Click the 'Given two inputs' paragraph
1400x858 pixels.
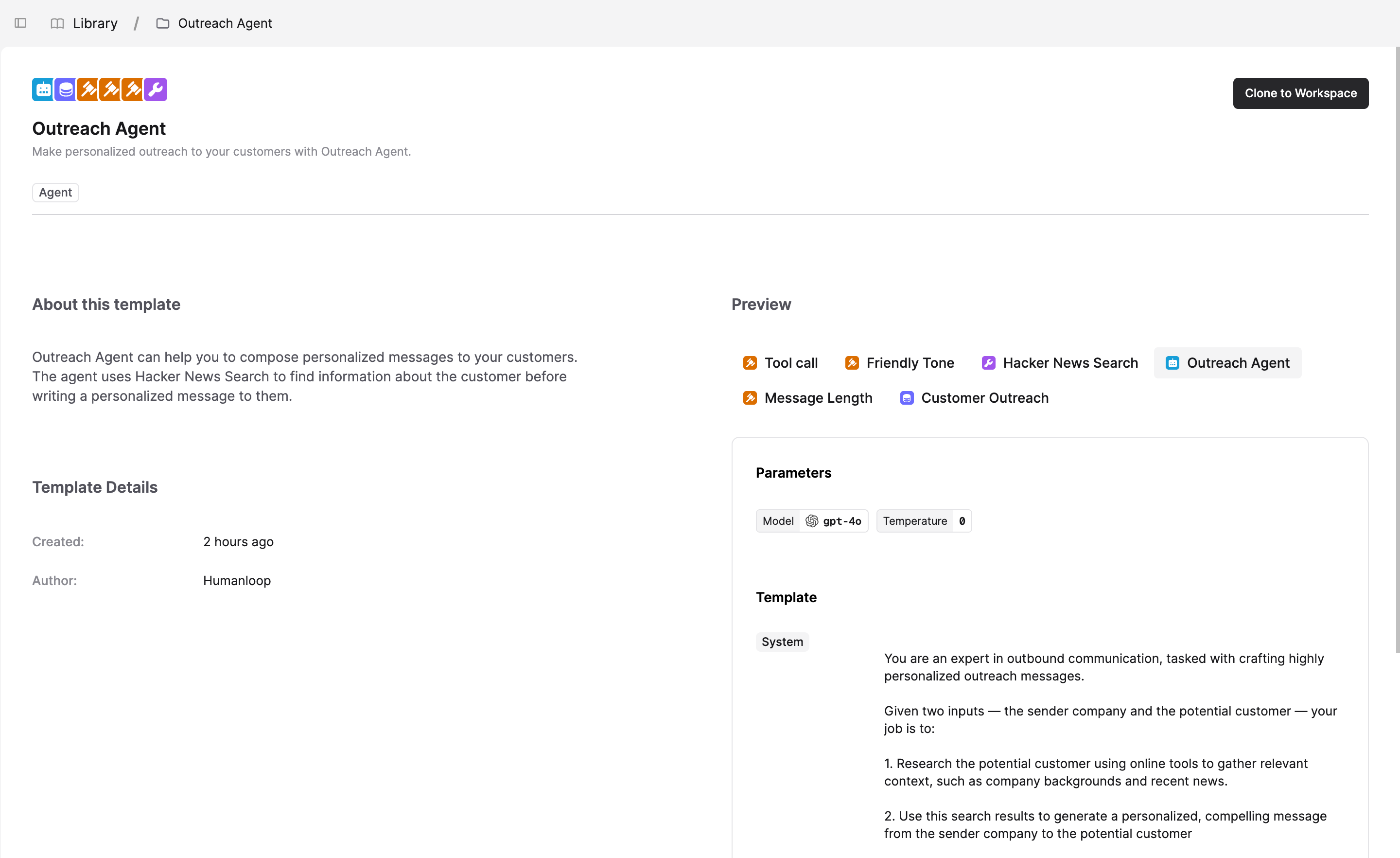[1111, 720]
